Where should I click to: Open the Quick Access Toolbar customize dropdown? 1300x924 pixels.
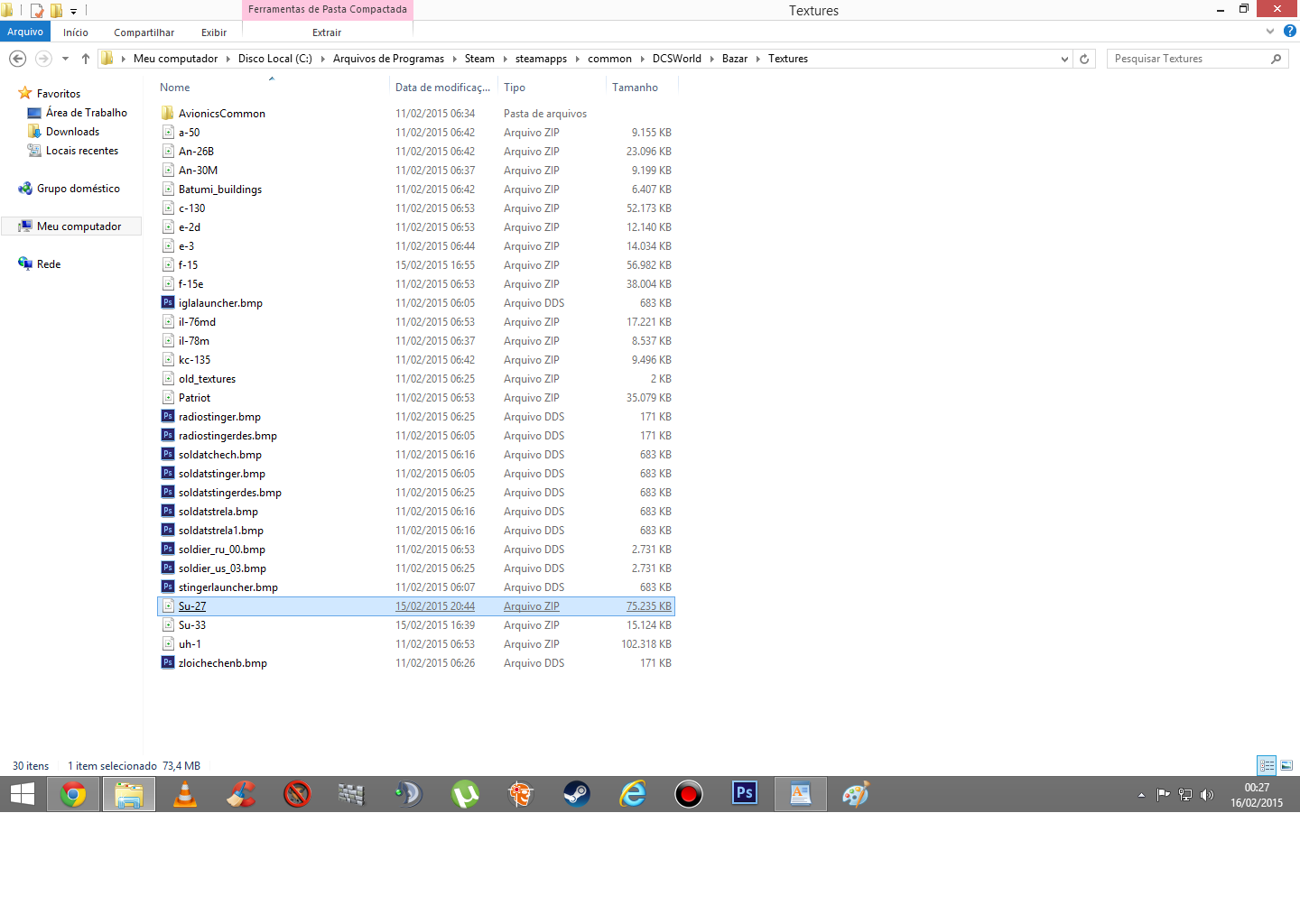74,12
